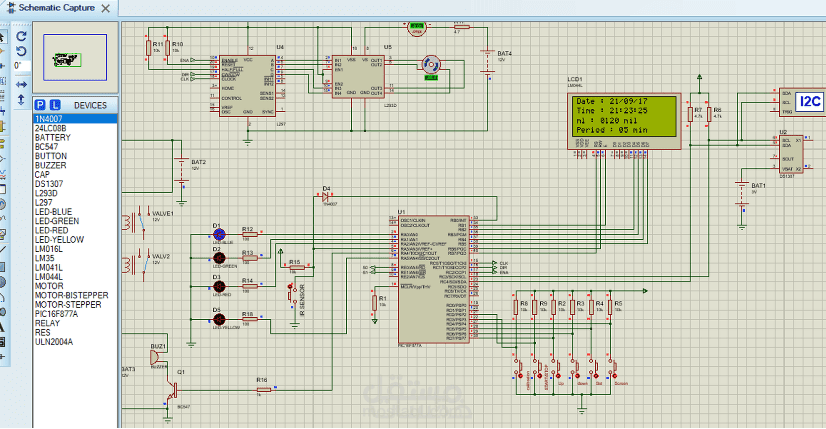Close the Schematic Capture tab
The width and height of the screenshot is (826, 429).
(x=106, y=8)
